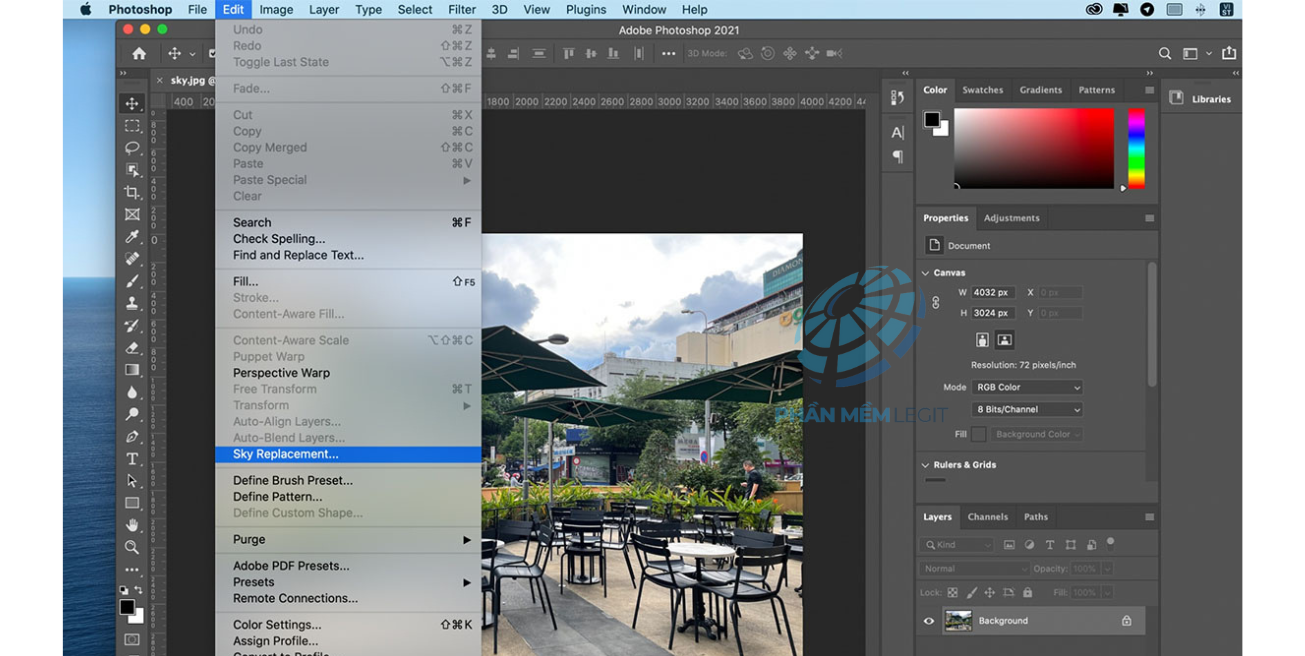Select the History Brush tool
Image resolution: width=1305 pixels, height=656 pixels.
[132, 325]
